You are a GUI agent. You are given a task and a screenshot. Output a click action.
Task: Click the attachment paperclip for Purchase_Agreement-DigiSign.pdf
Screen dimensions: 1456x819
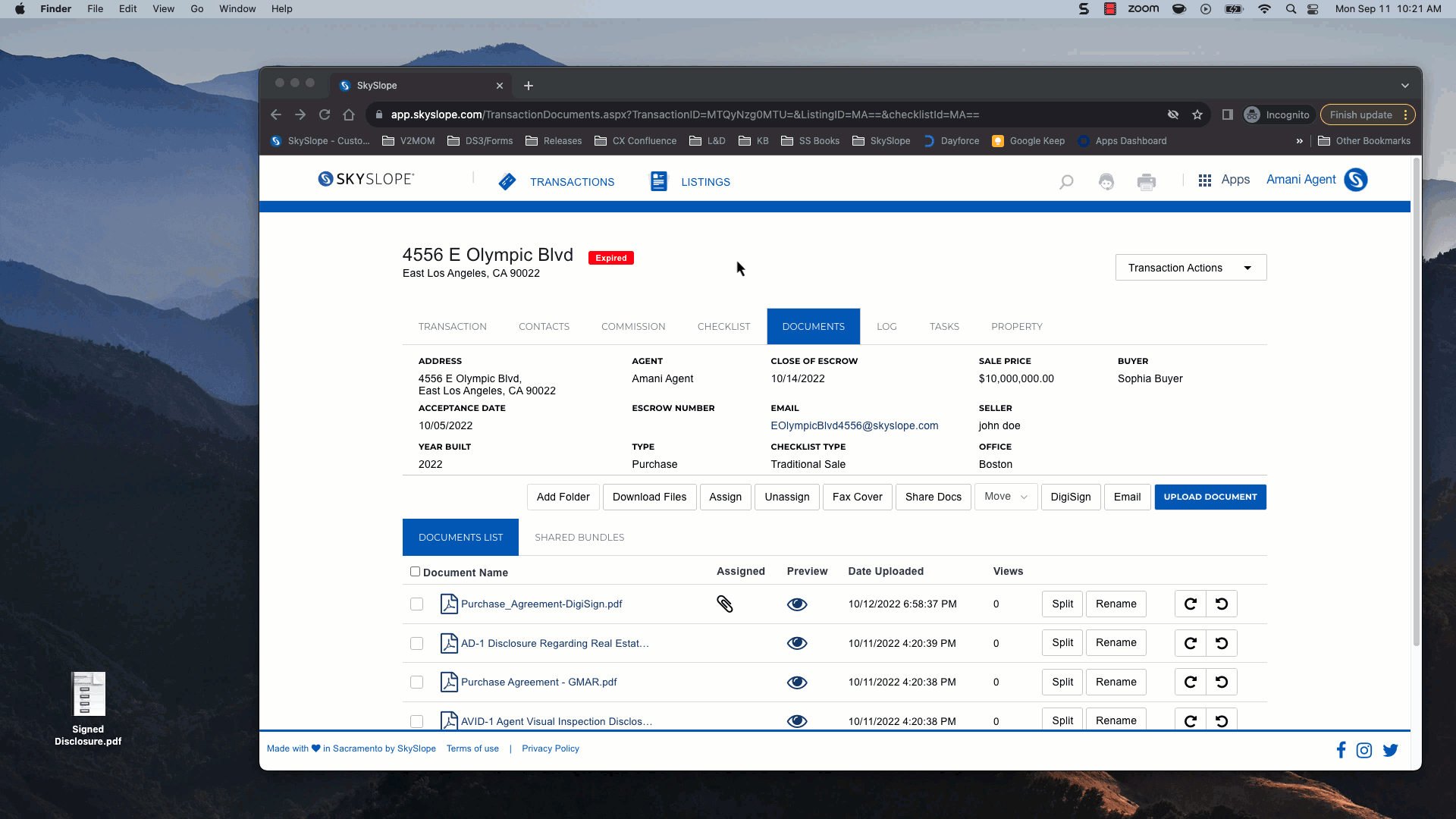click(724, 604)
